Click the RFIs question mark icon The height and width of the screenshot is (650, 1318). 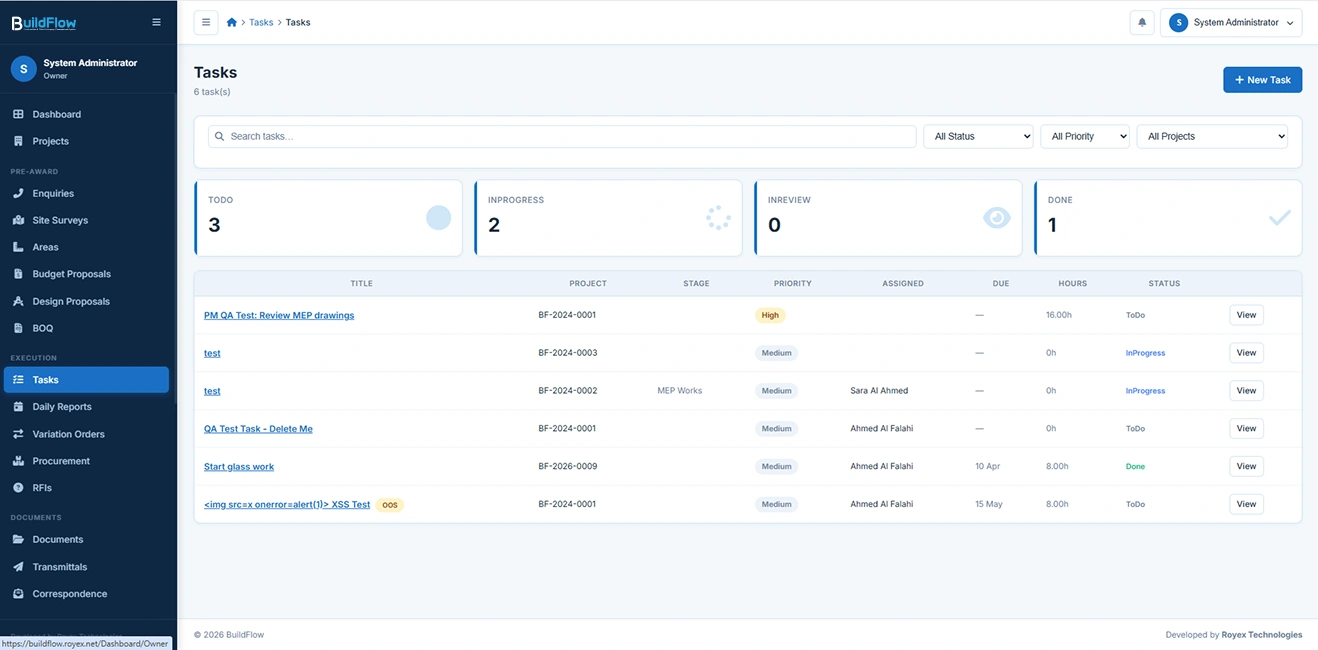18,488
